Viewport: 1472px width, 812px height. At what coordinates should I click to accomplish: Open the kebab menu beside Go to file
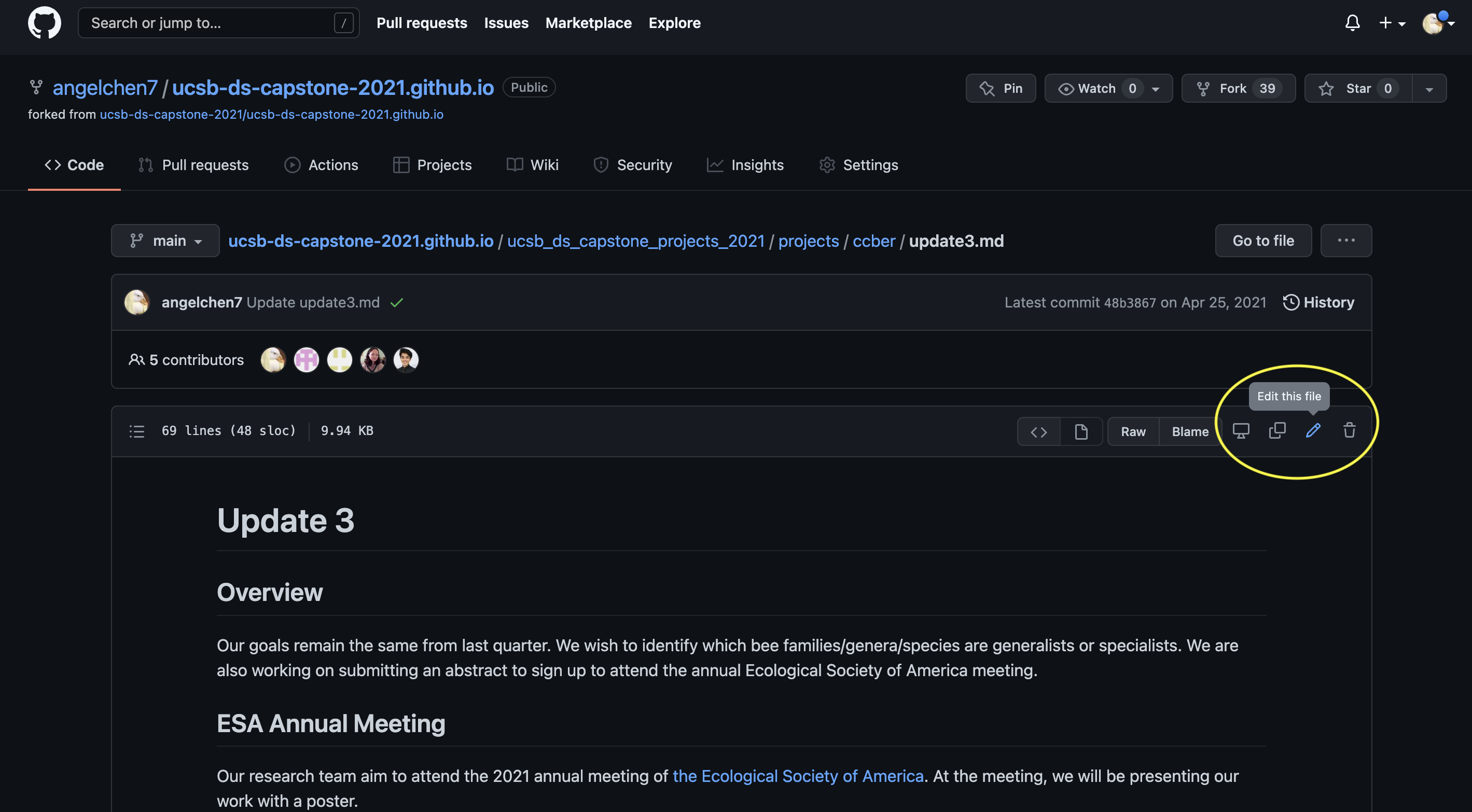[x=1346, y=241]
